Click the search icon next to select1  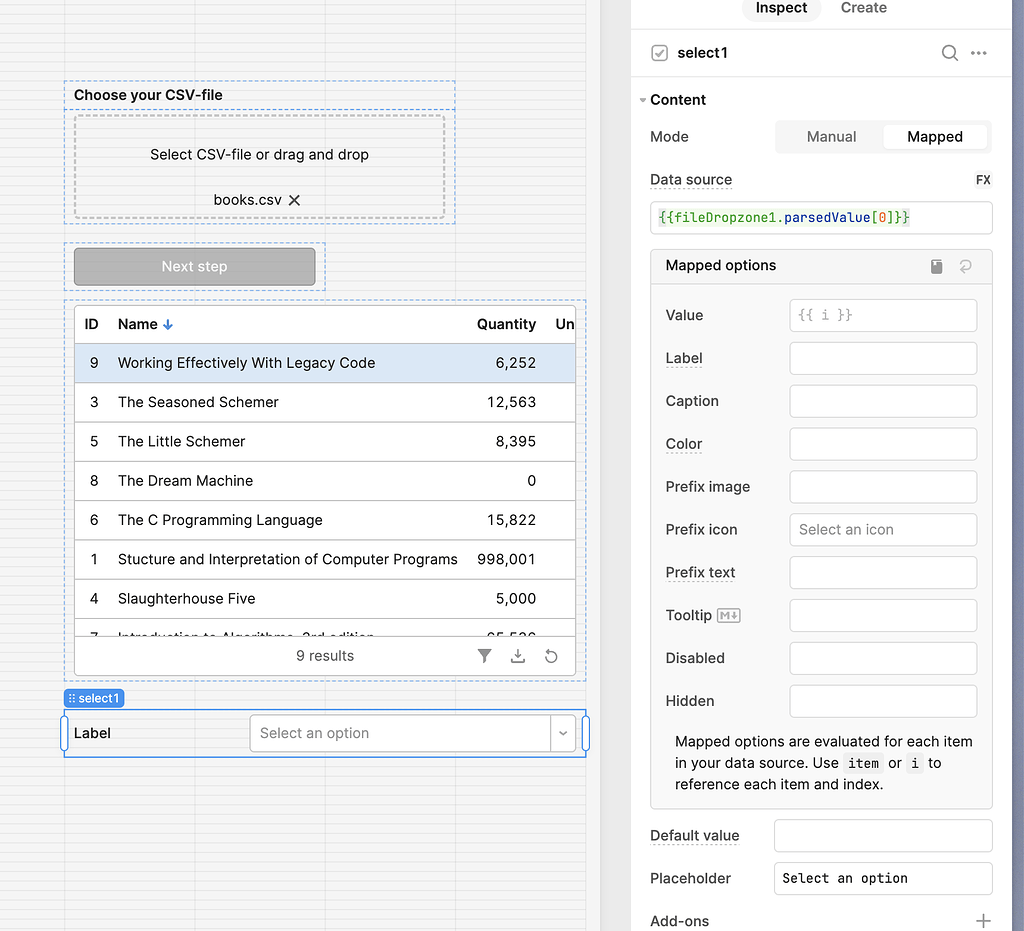(x=950, y=53)
